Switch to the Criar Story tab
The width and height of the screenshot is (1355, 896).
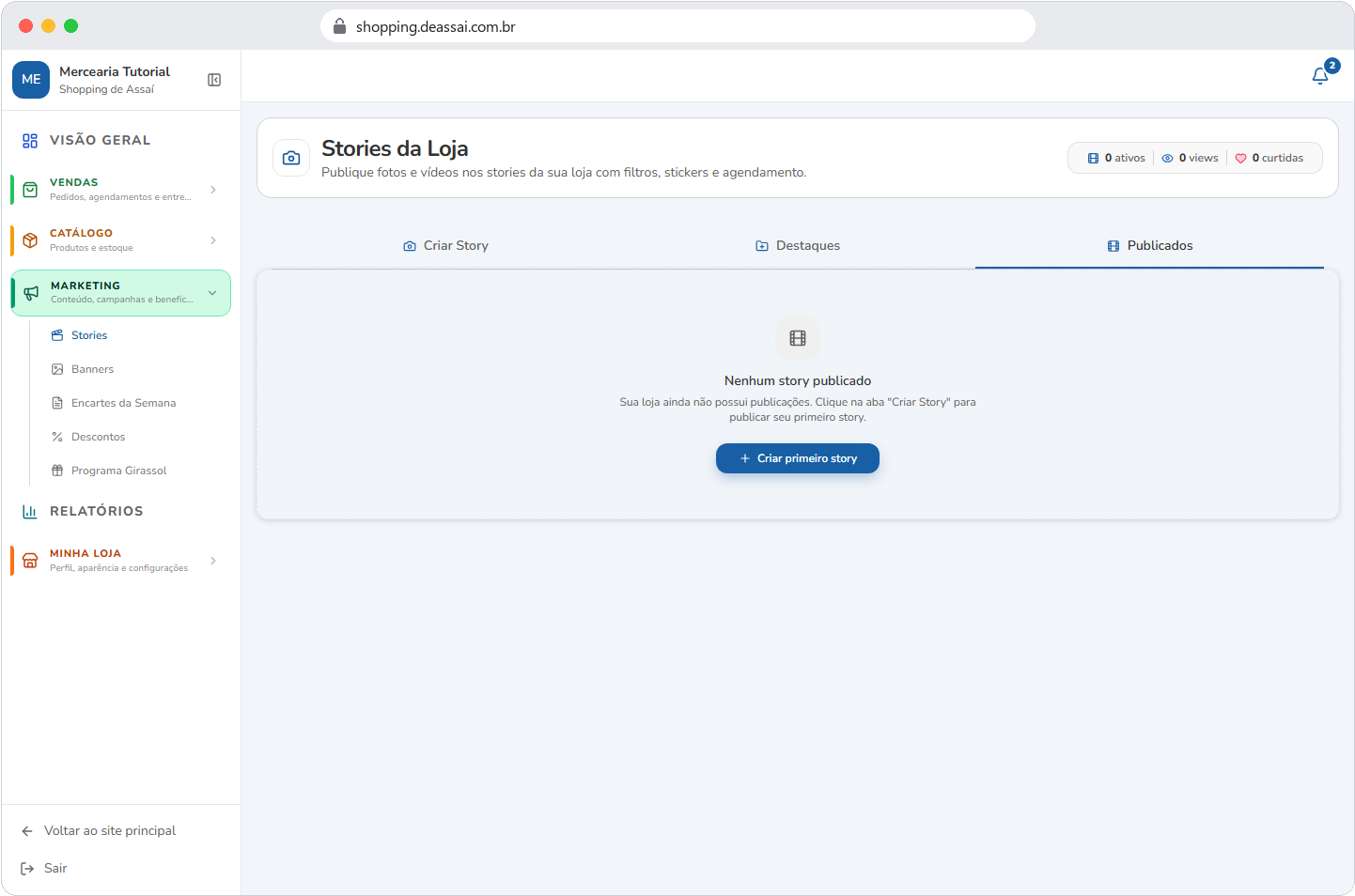(x=445, y=246)
